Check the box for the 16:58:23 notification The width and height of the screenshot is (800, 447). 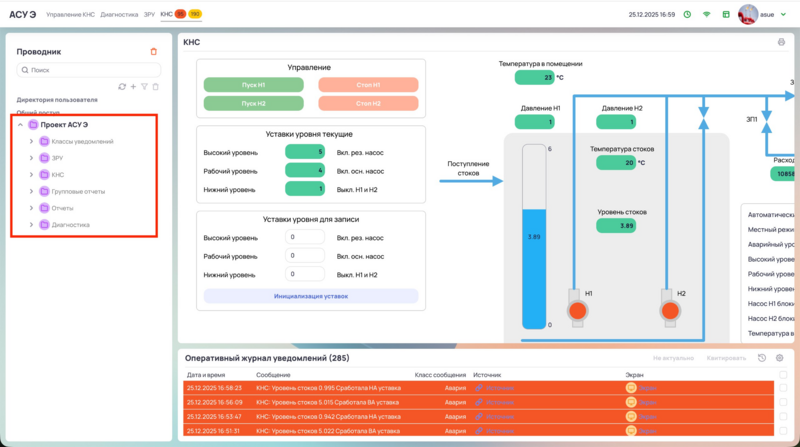tap(781, 387)
